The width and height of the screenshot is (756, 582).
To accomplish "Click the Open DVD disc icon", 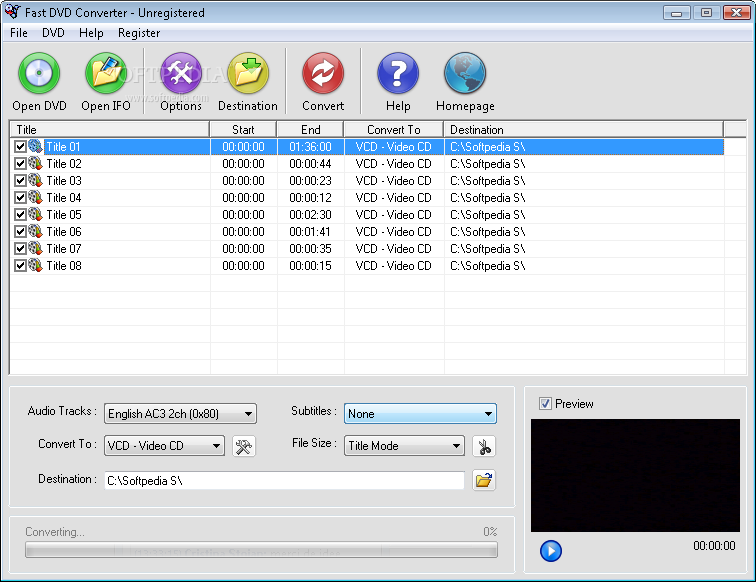I will click(x=39, y=73).
